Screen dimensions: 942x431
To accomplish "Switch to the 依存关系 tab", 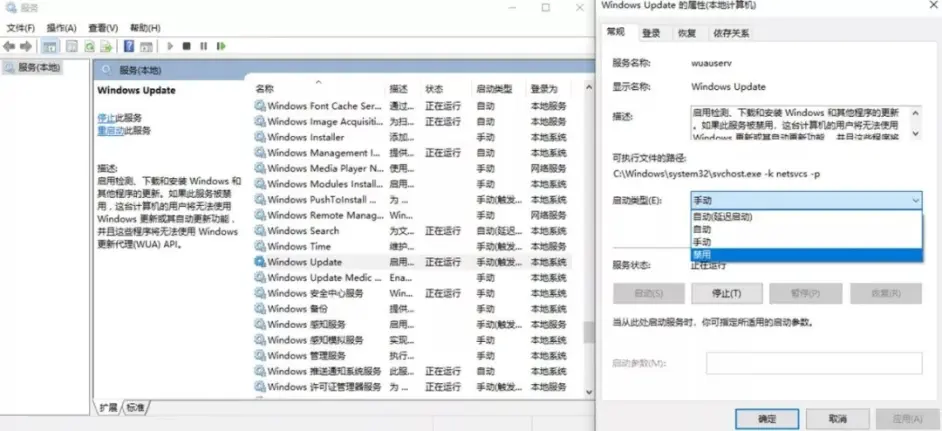I will [x=731, y=33].
